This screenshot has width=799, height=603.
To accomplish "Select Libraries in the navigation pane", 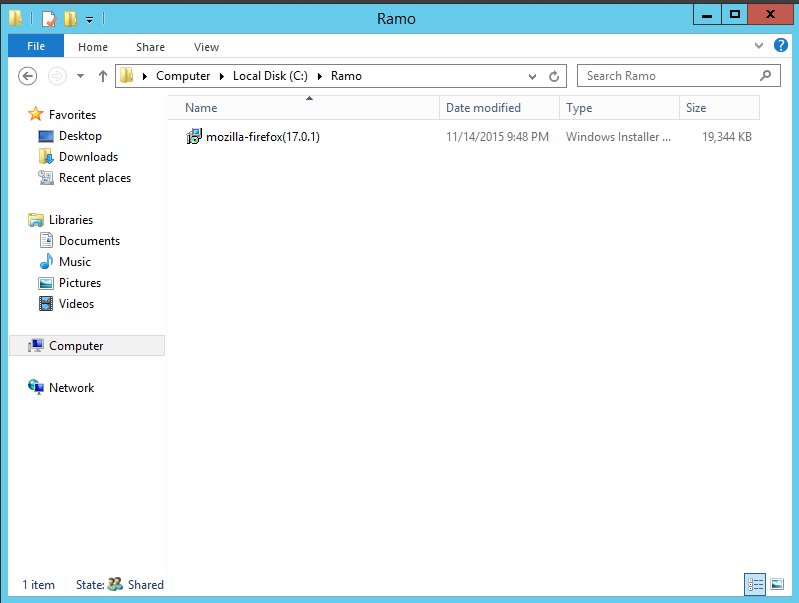I will tap(71, 220).
